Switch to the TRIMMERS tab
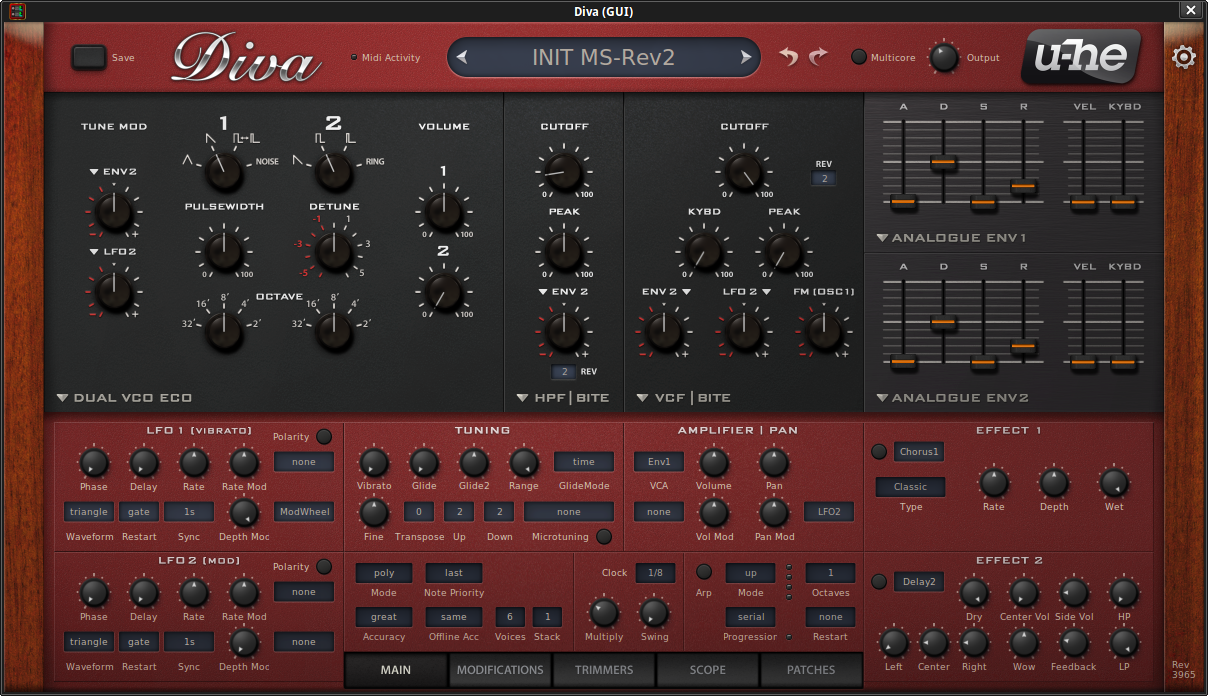 tap(604, 670)
